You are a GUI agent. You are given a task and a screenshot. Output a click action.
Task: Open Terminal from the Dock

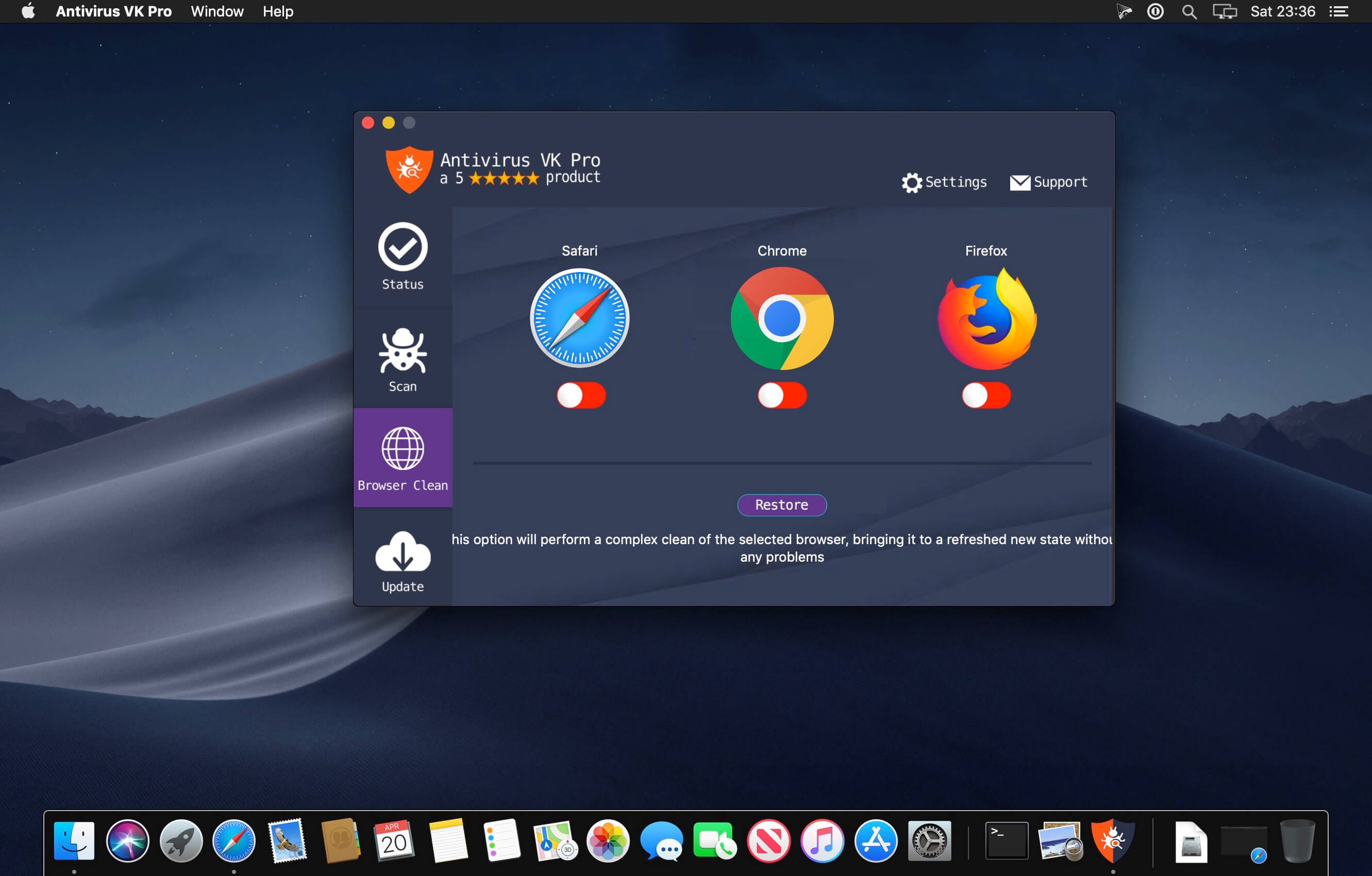[x=1007, y=840]
